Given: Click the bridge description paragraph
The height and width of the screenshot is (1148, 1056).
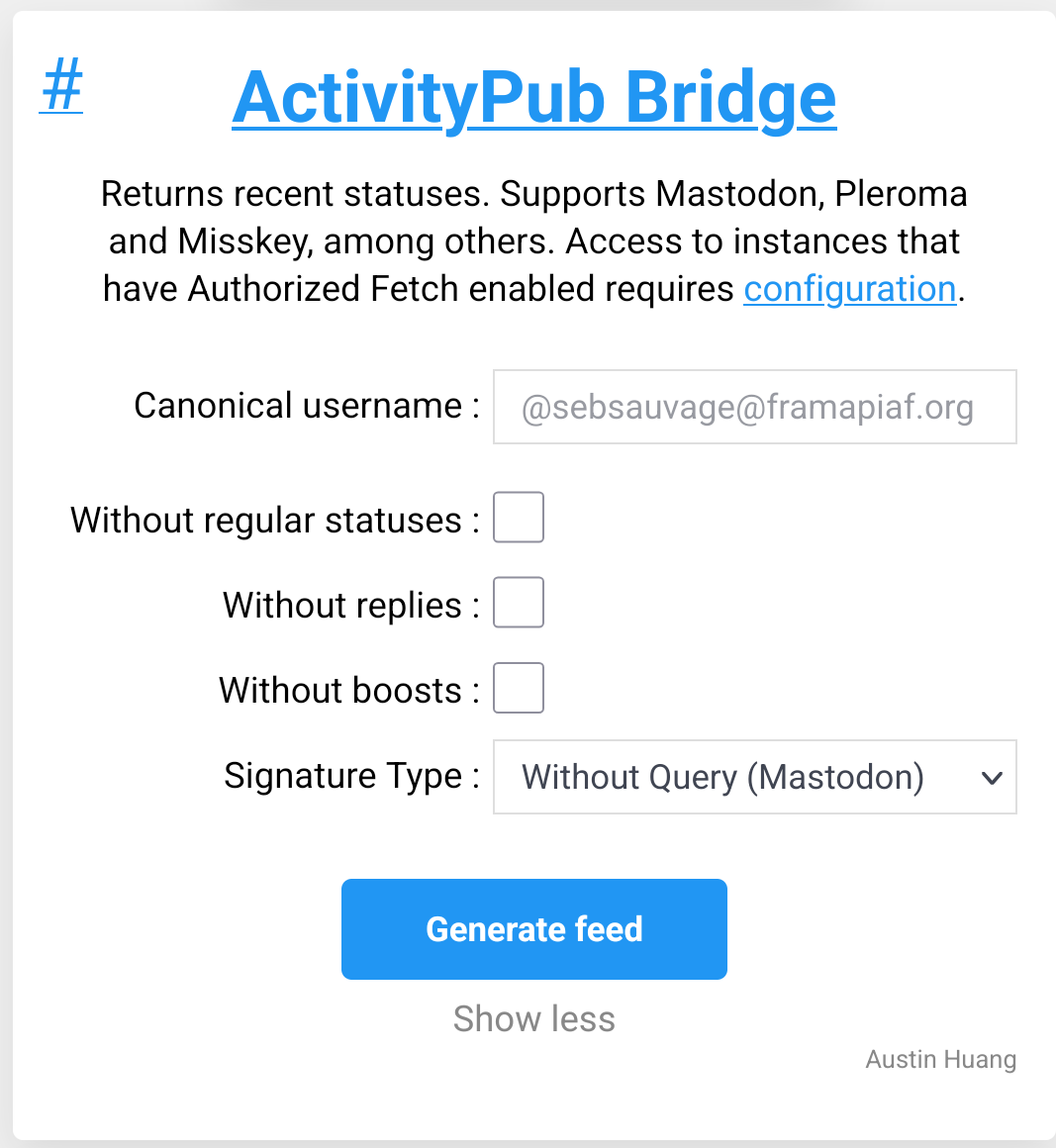Looking at the screenshot, I should [534, 241].
